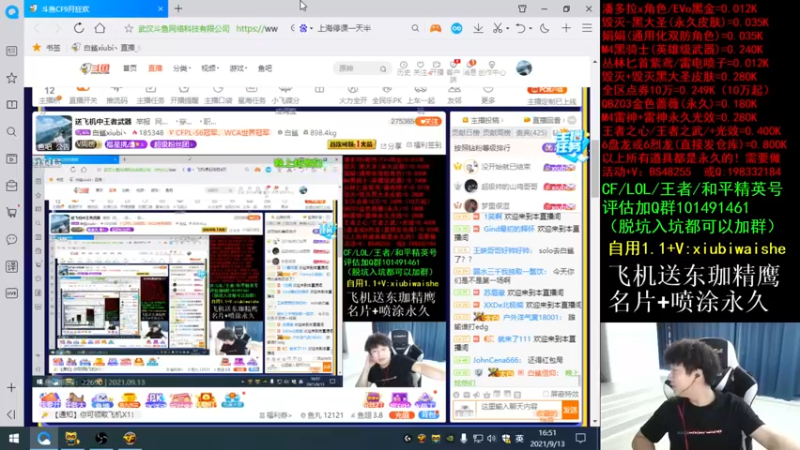Open the 全民乐PK streamer tool
The image size is (800, 450).
[x=387, y=95]
